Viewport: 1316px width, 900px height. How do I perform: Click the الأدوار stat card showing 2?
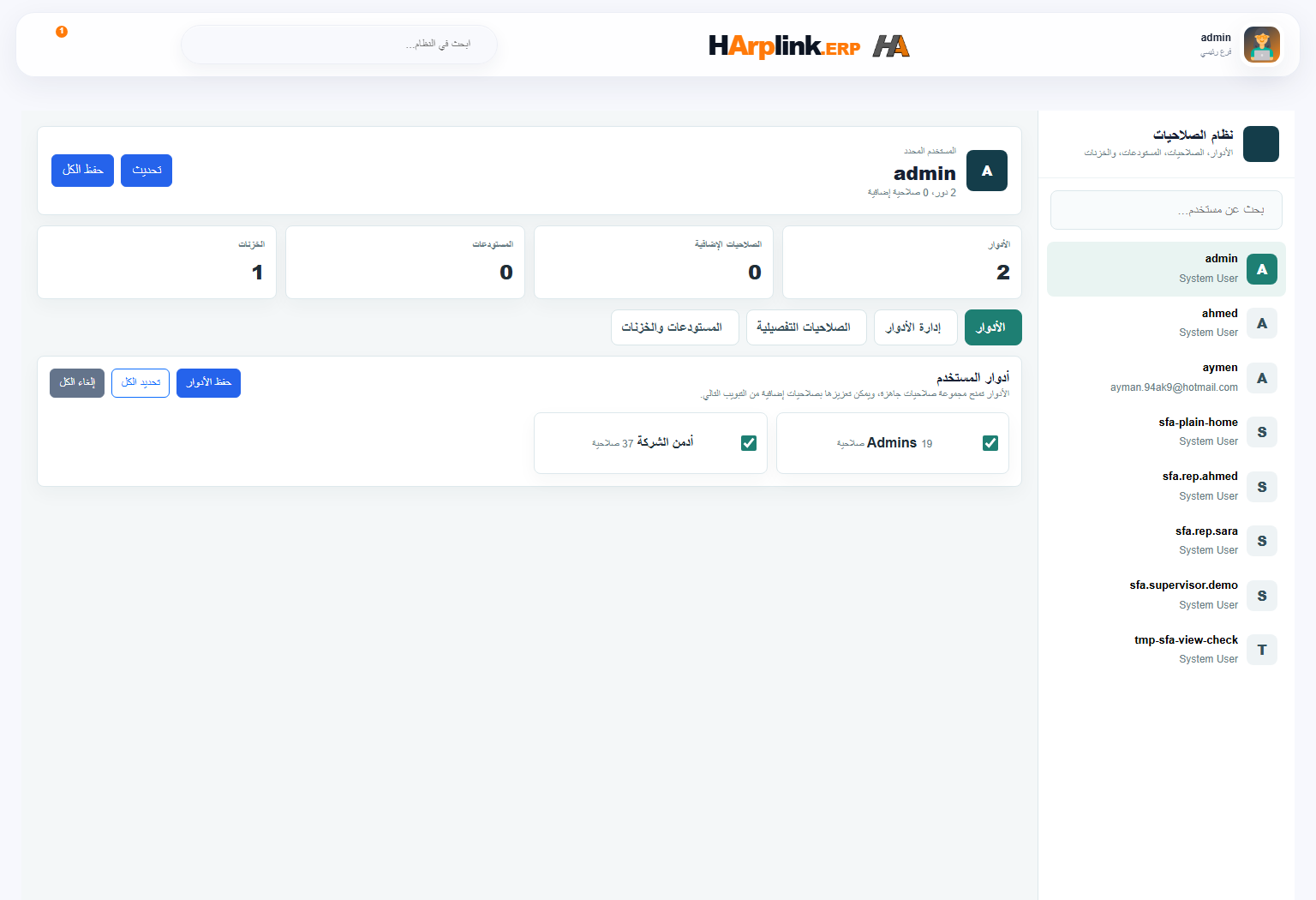[901, 262]
